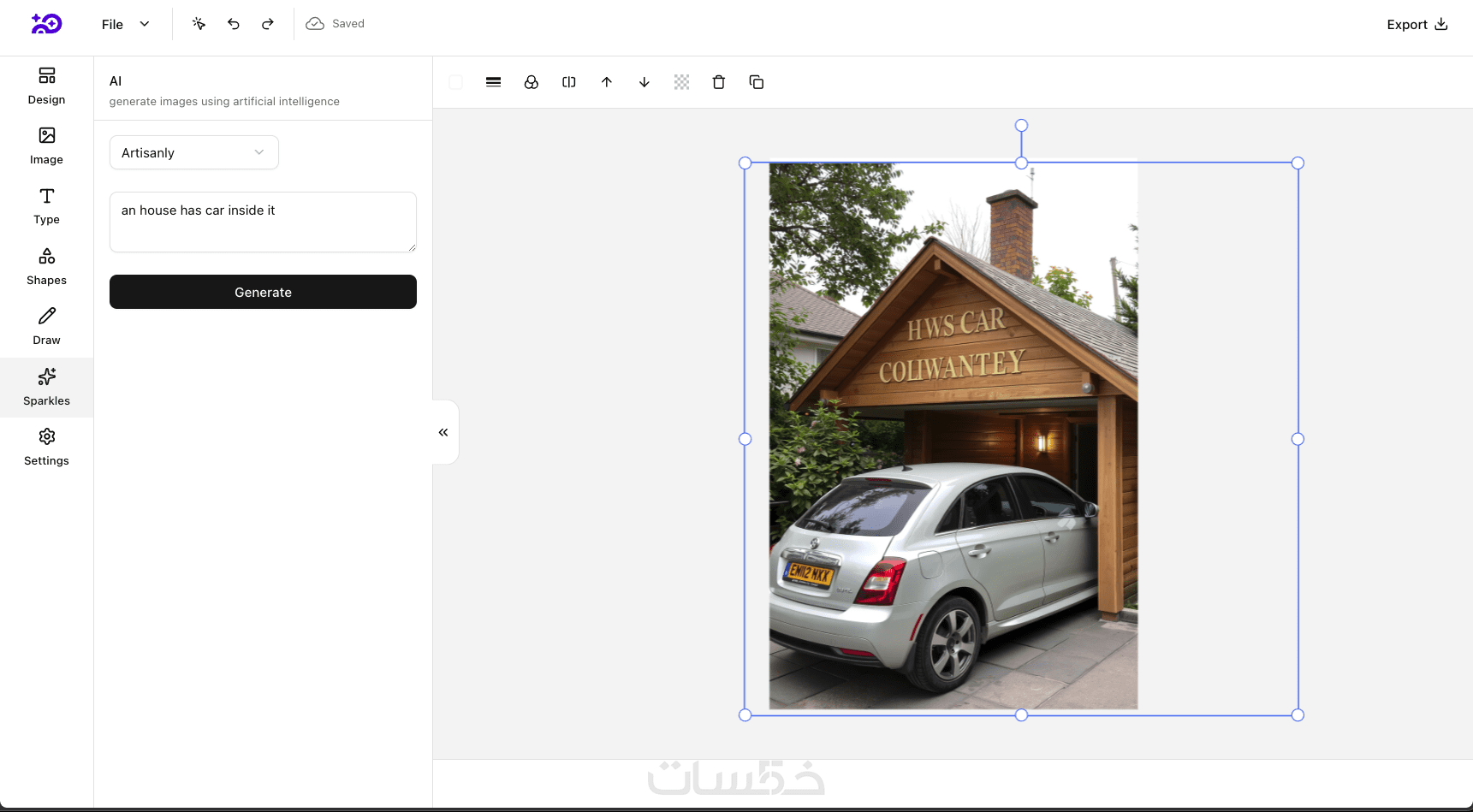Click the Saved cloud status icon
Viewport: 1473px width, 812px height.
coord(315,24)
